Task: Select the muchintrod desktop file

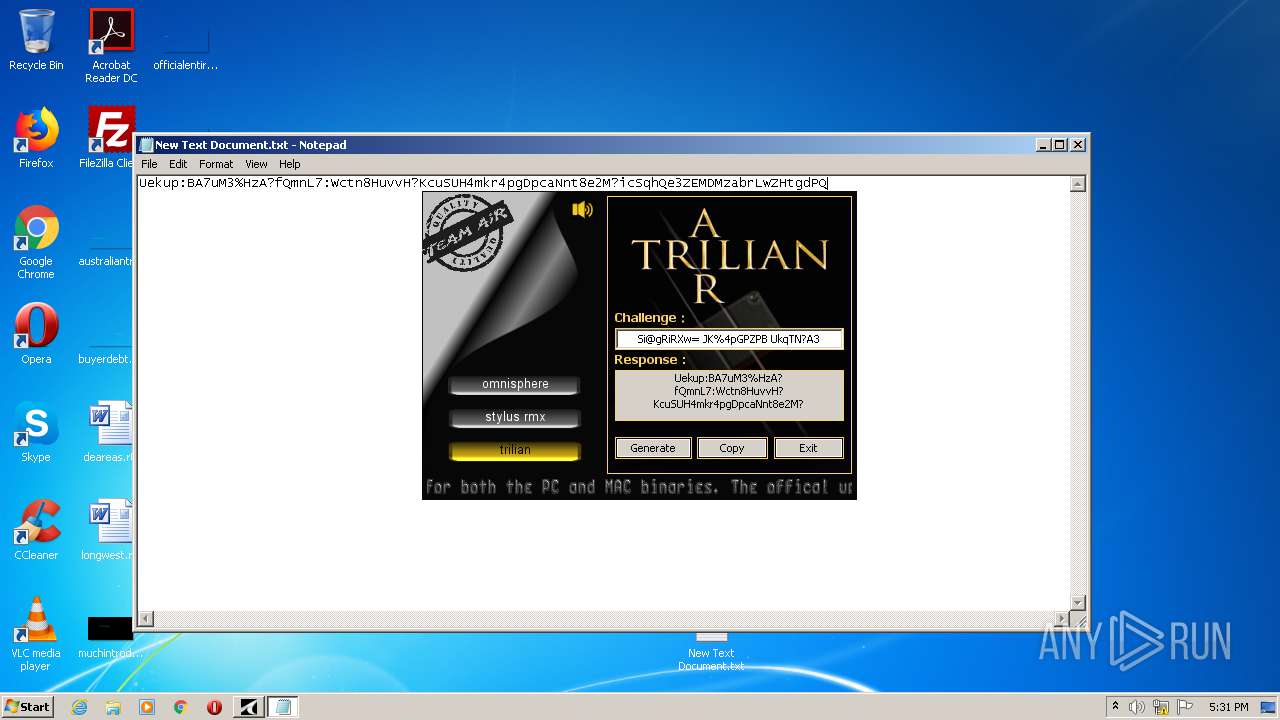Action: [x=109, y=636]
